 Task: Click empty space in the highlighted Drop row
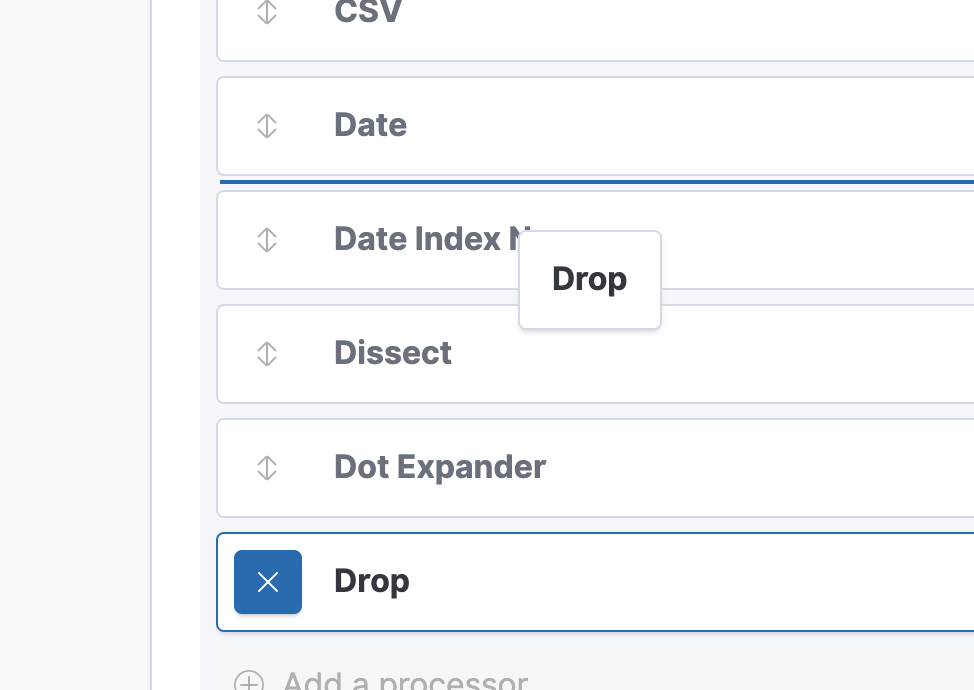(x=700, y=582)
